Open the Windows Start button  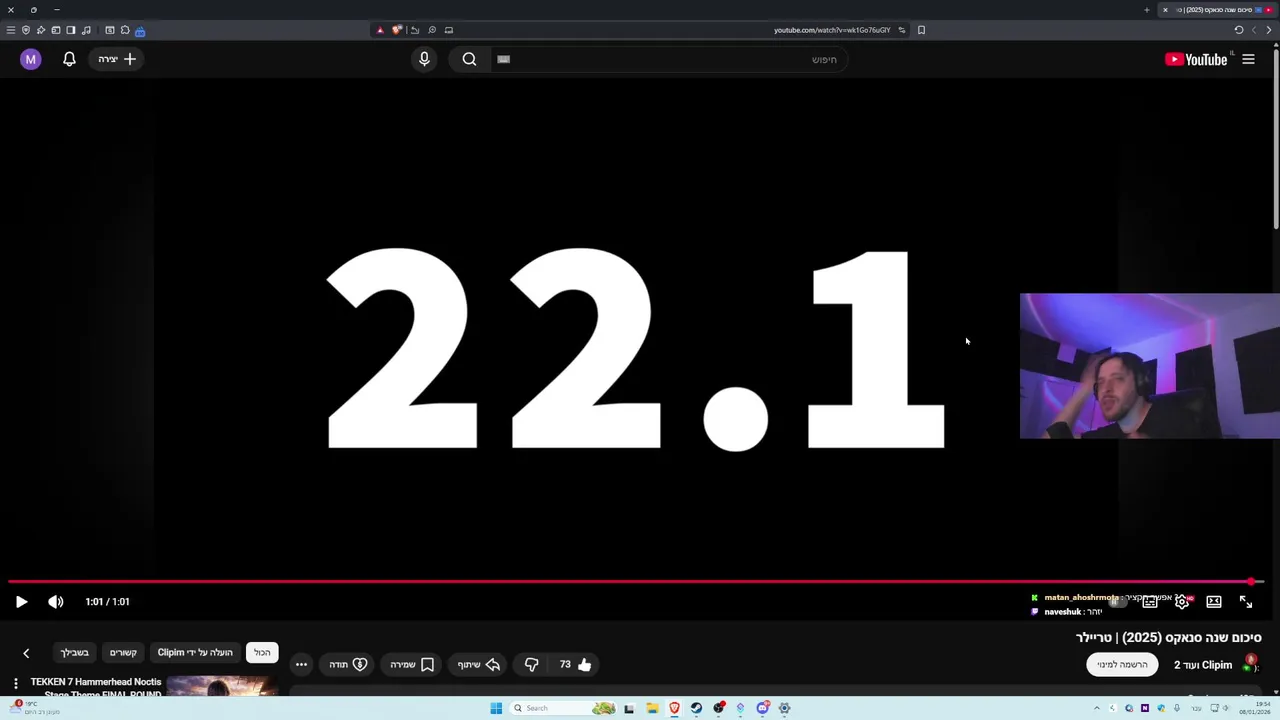click(496, 708)
